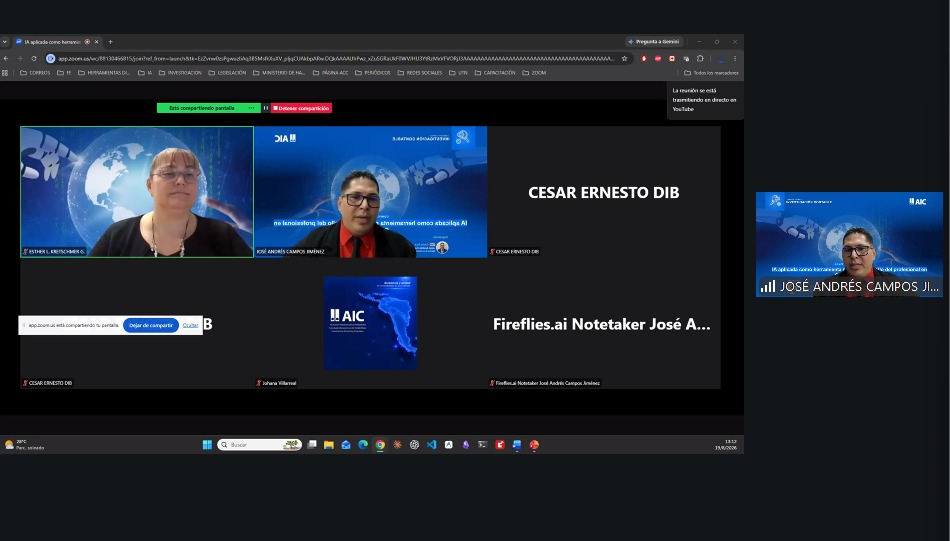Reload the Zoom page
950x541 pixels.
(34, 59)
